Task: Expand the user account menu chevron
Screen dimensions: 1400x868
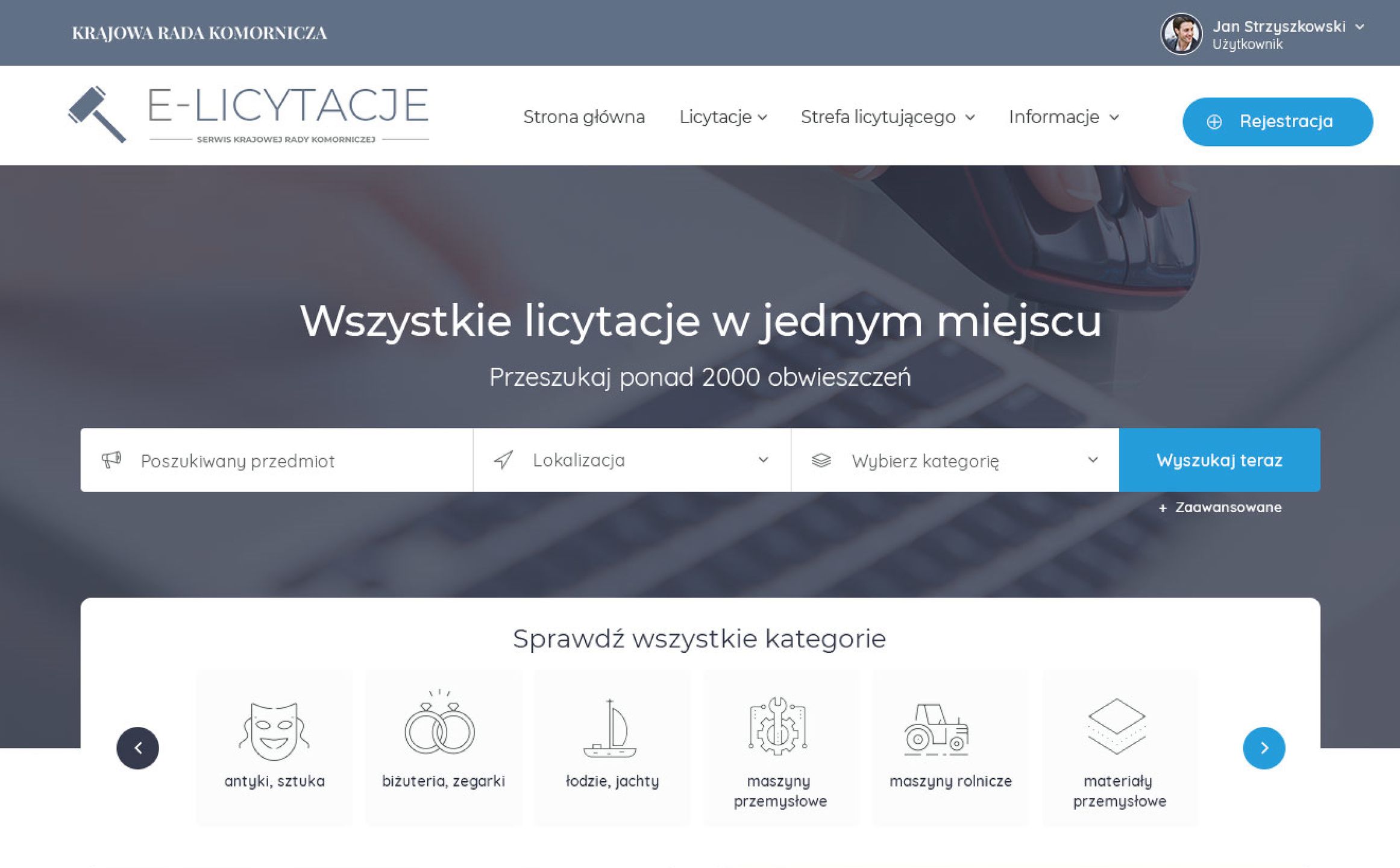Action: (1360, 27)
